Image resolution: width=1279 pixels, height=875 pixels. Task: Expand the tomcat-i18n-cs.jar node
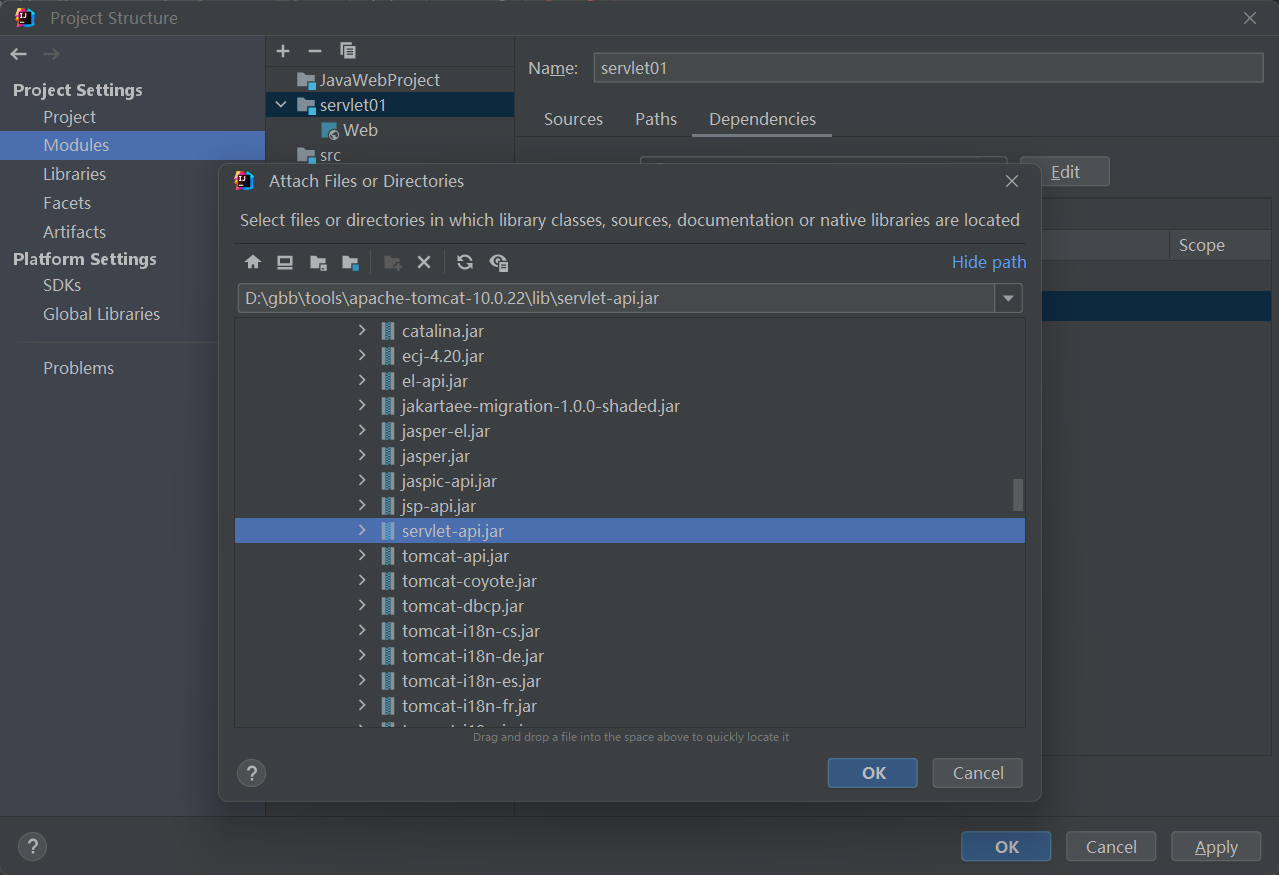click(362, 631)
